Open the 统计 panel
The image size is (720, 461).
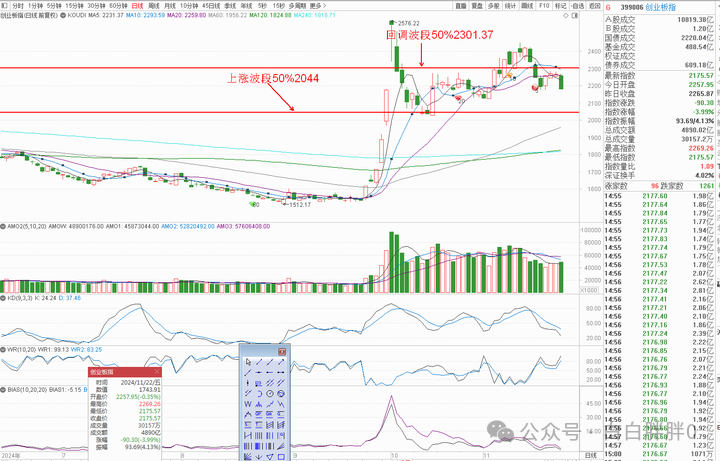(510, 6)
